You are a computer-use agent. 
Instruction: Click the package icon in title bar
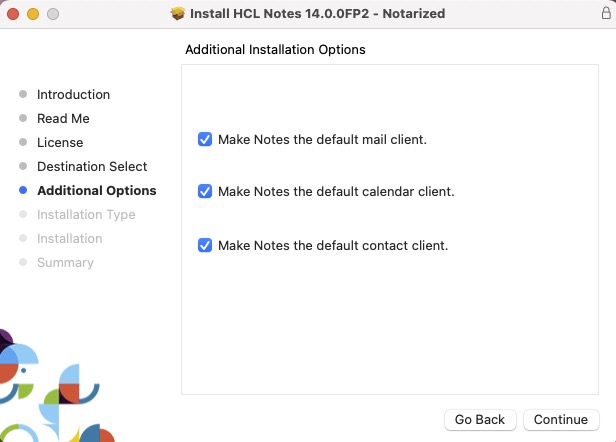pyautogui.click(x=178, y=14)
